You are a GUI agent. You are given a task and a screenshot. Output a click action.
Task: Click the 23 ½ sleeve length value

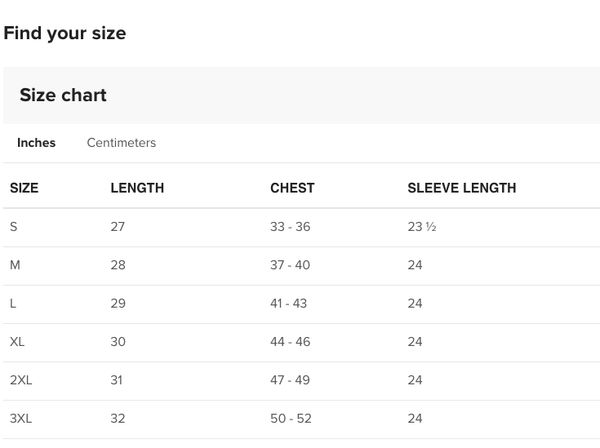click(x=422, y=226)
